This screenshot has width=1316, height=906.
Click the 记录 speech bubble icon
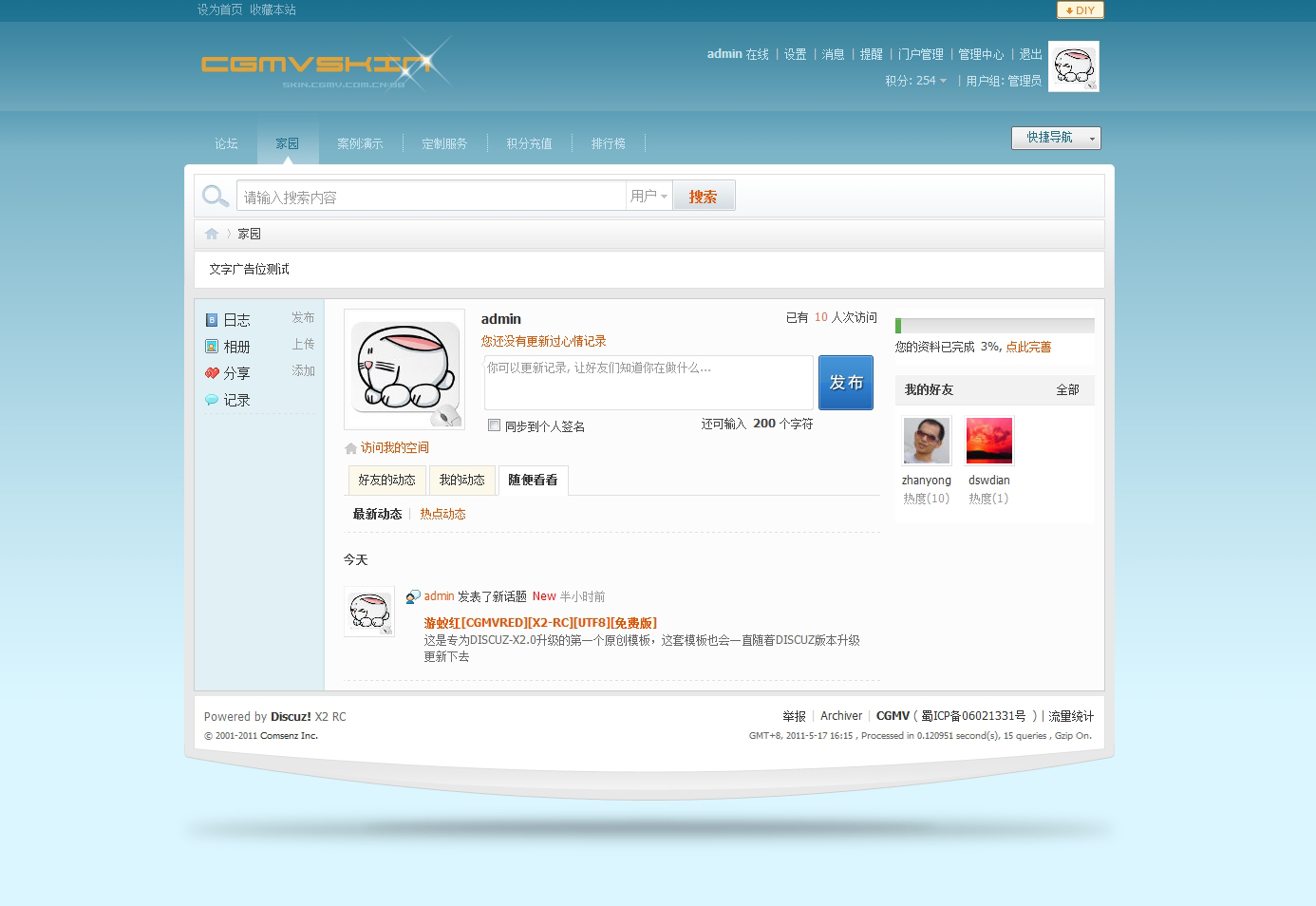tap(212, 400)
